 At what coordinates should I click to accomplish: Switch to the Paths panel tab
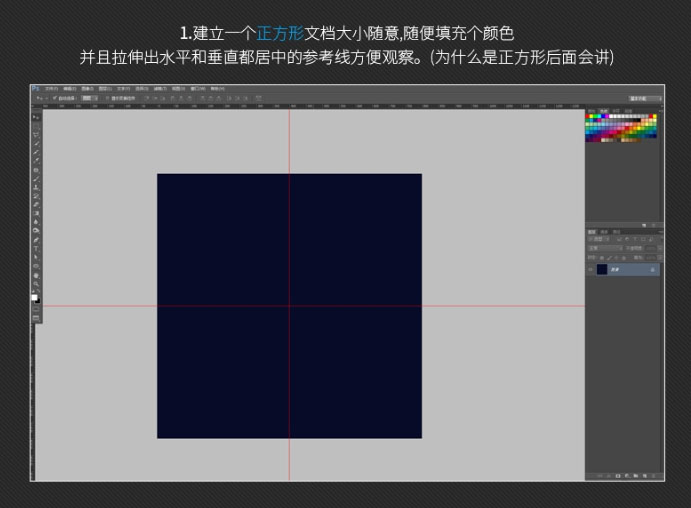(x=617, y=232)
